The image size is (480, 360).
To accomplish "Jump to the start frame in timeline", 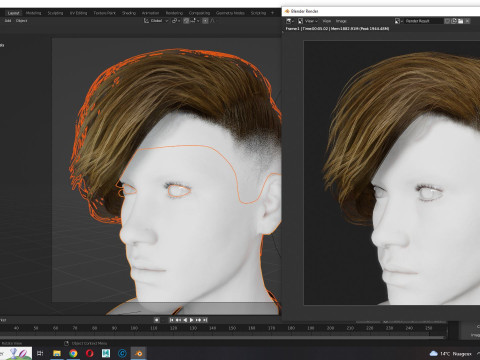I will [x=172, y=320].
